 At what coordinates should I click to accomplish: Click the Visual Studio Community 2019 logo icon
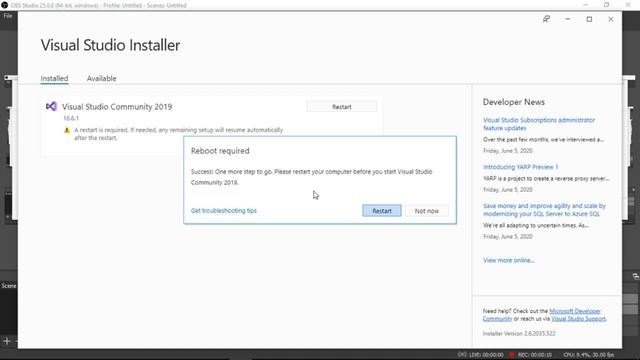coord(51,107)
